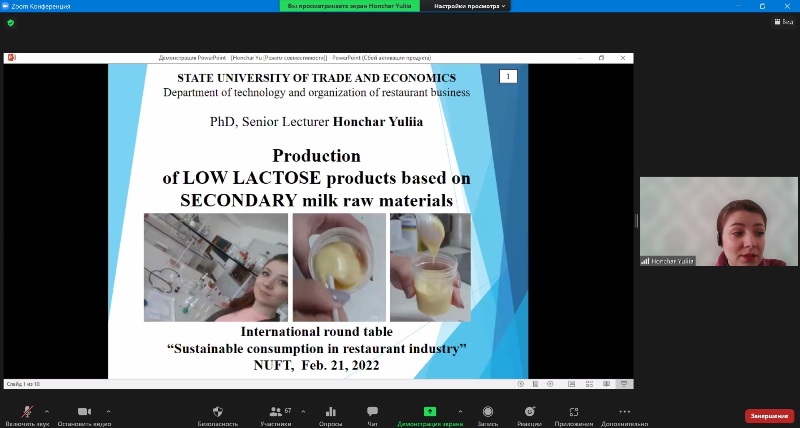Open audio options arrow next to microphone

point(47,411)
